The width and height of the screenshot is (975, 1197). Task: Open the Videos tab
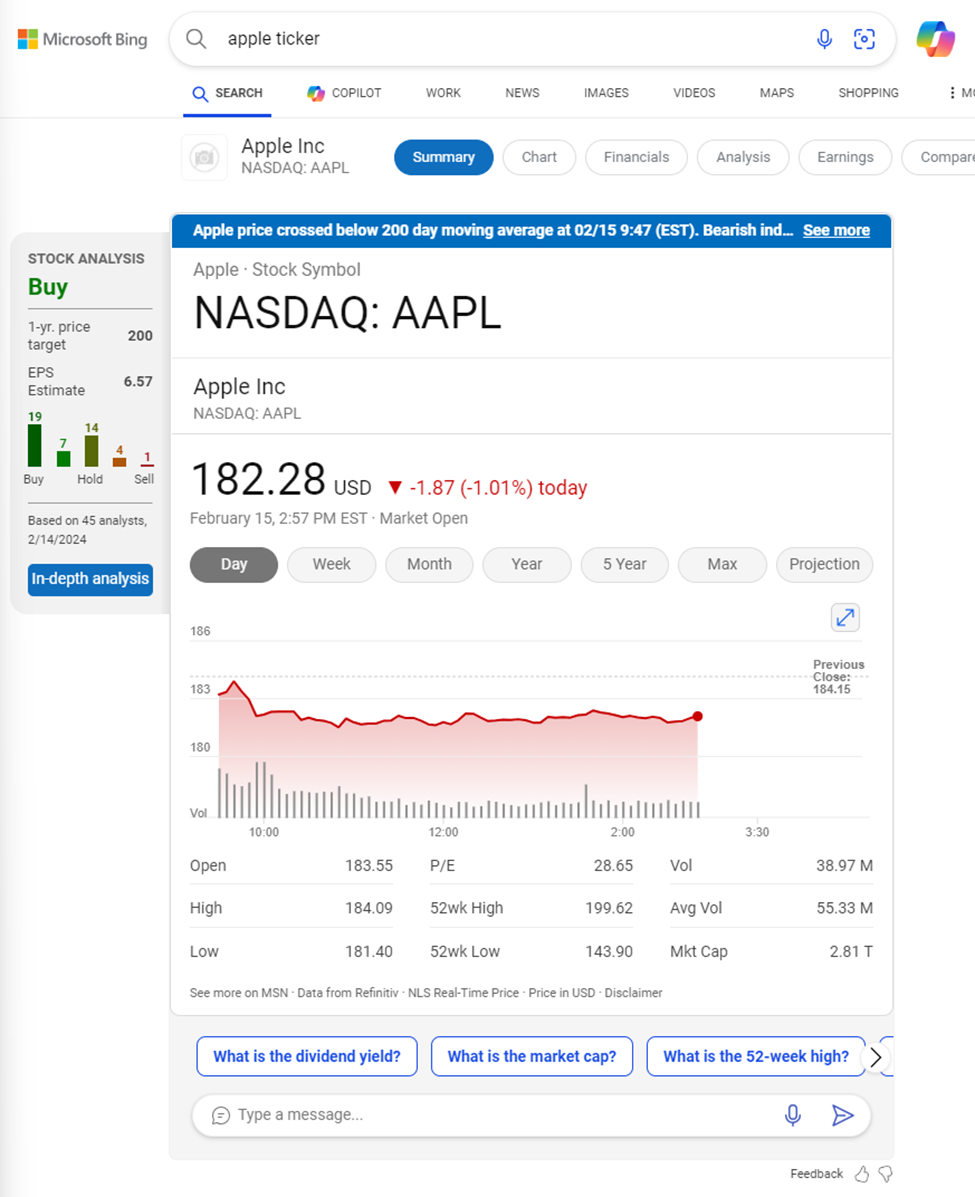click(694, 93)
